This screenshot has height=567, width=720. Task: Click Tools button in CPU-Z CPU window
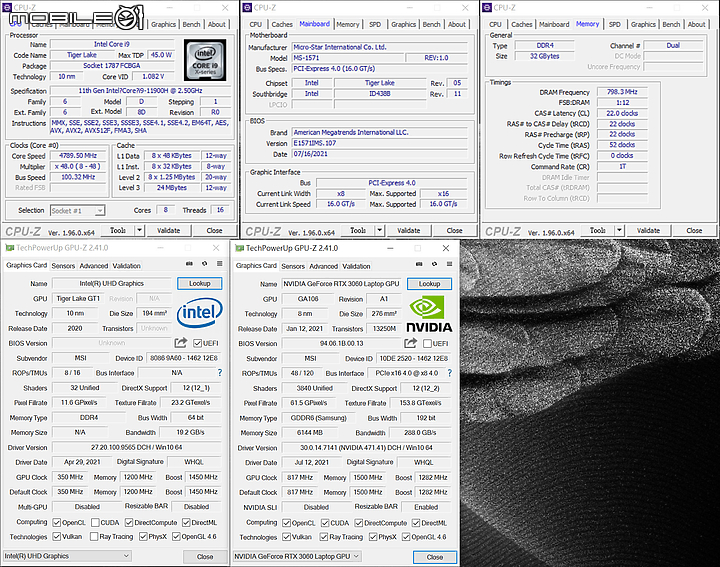(118, 230)
